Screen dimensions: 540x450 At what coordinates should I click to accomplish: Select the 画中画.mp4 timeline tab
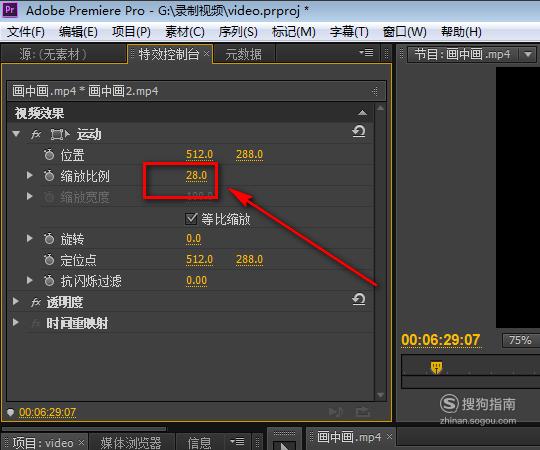(349, 437)
